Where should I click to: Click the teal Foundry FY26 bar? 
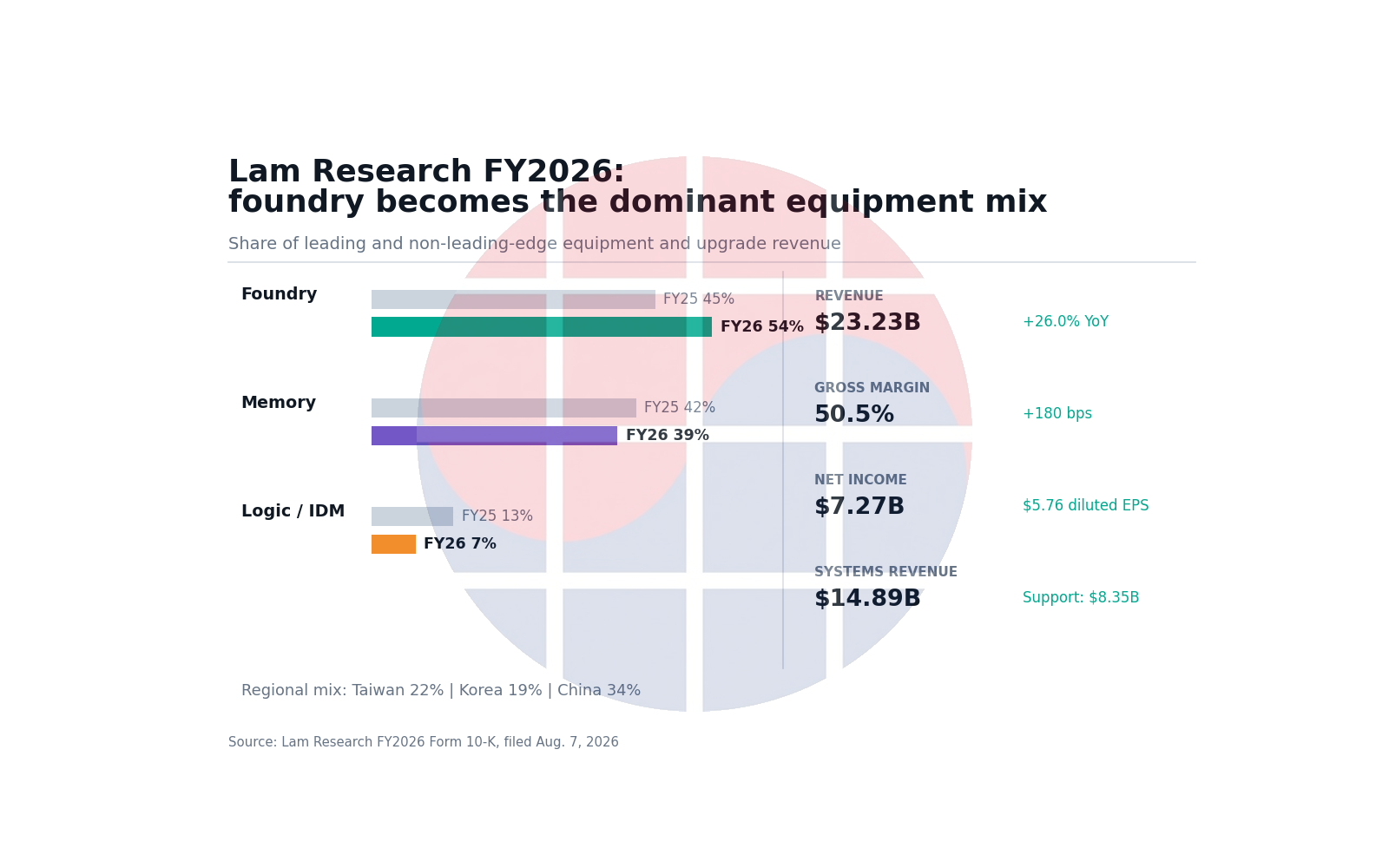coord(542,327)
